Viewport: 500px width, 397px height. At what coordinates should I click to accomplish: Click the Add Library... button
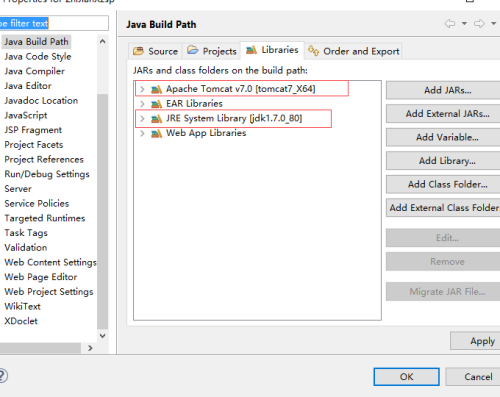coord(443,161)
